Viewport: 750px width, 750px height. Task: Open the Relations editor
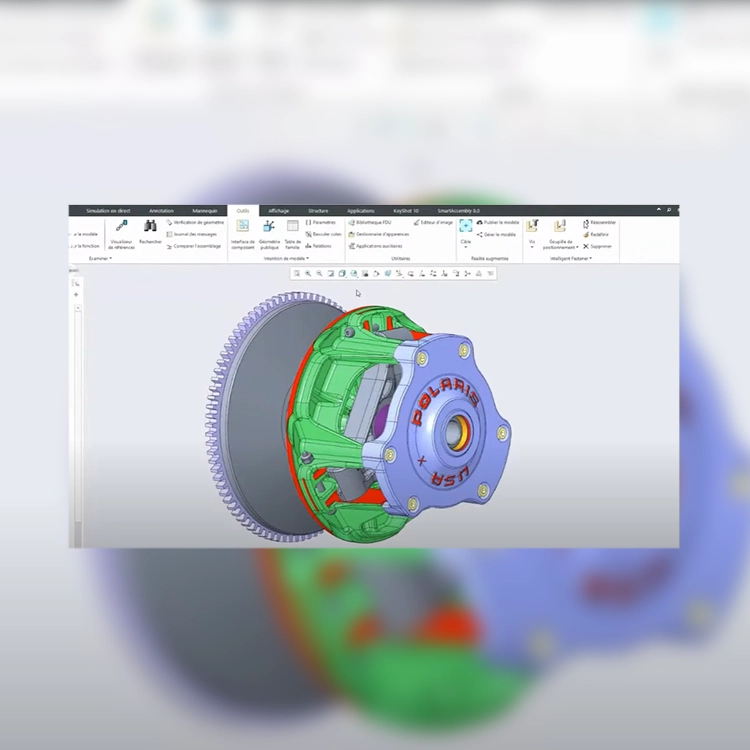pyautogui.click(x=318, y=246)
